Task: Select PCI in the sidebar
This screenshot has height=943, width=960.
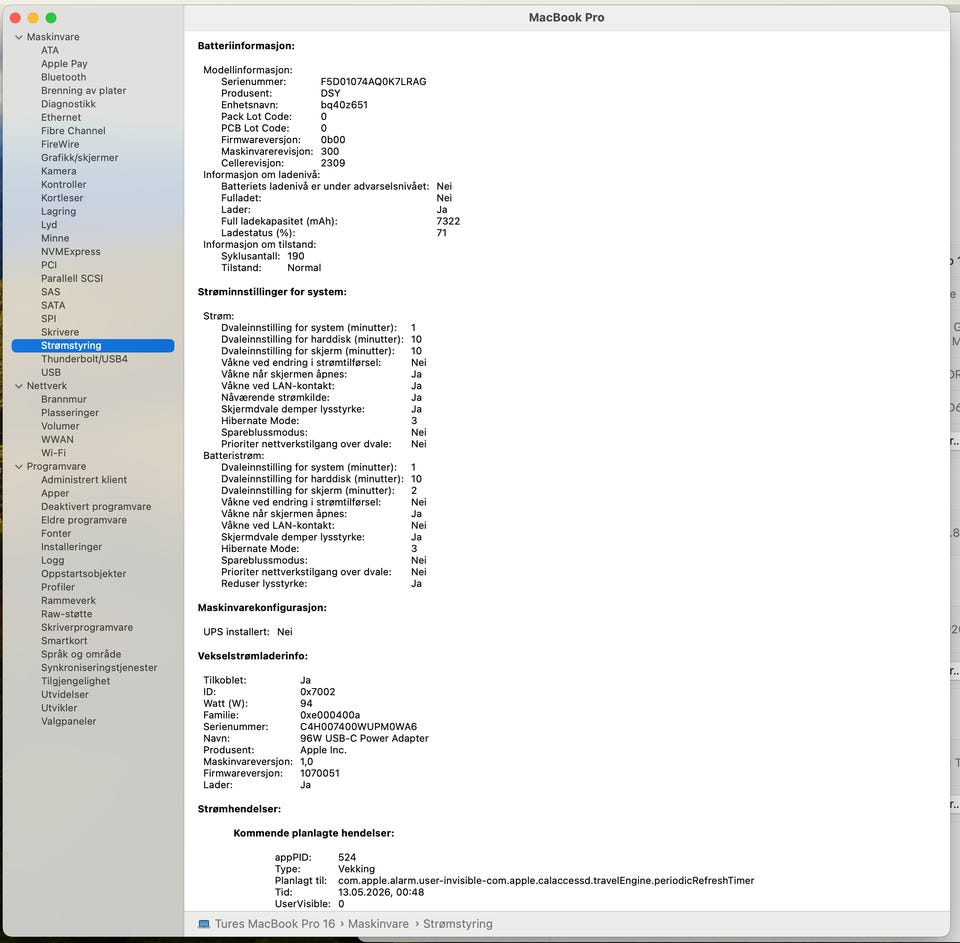Action: pos(49,265)
